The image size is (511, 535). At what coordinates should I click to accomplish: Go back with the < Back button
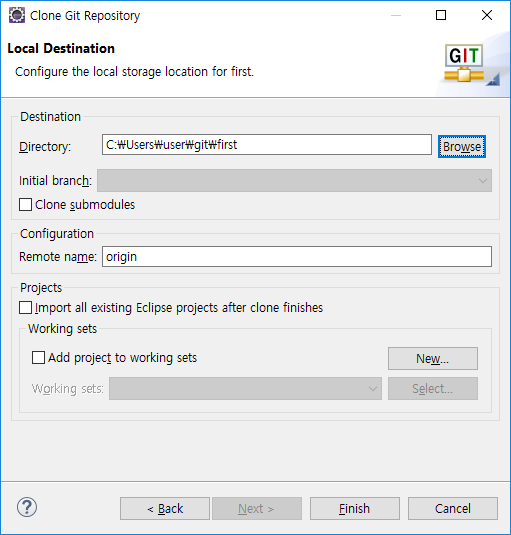pyautogui.click(x=165, y=508)
